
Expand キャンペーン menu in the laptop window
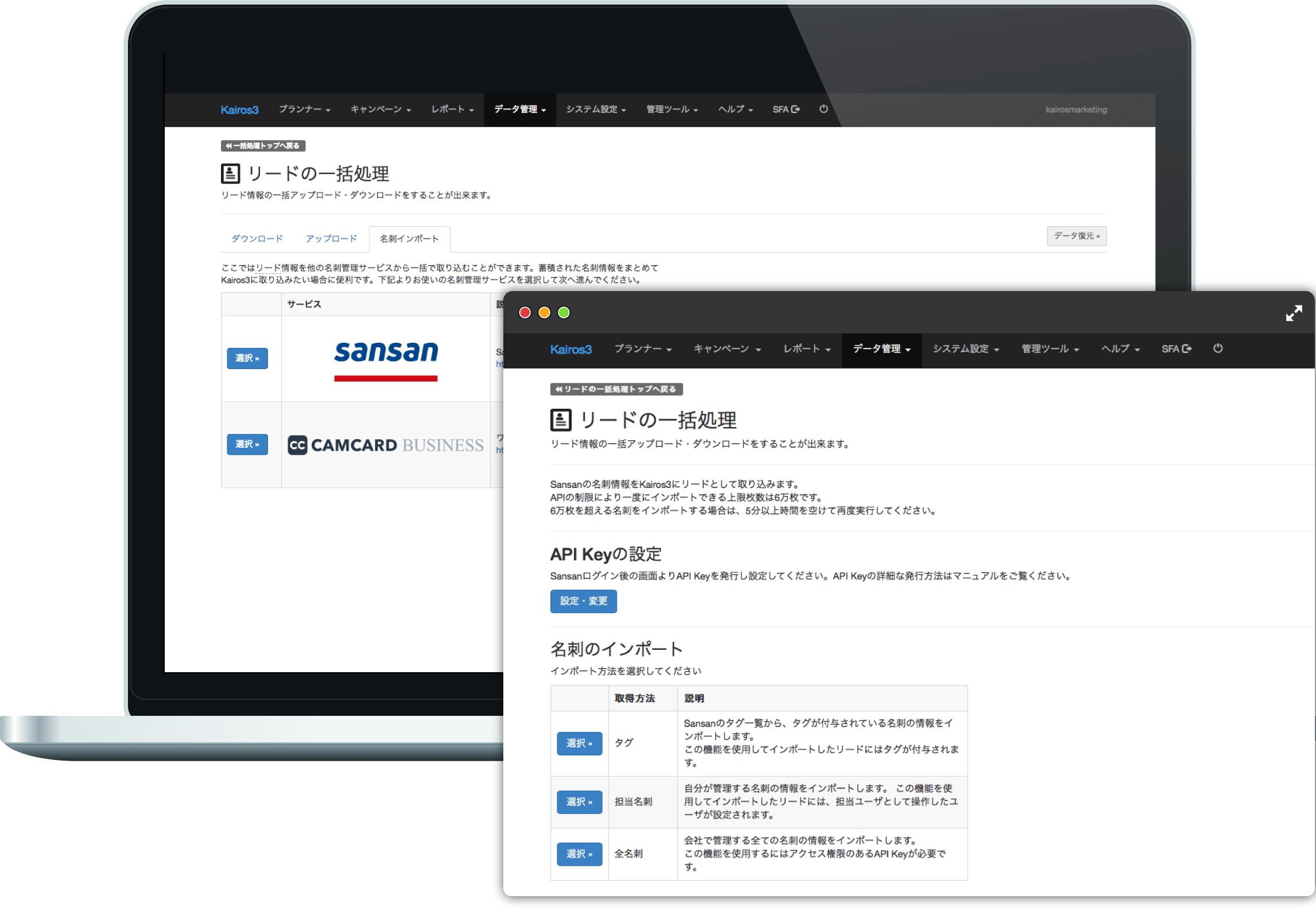click(381, 109)
